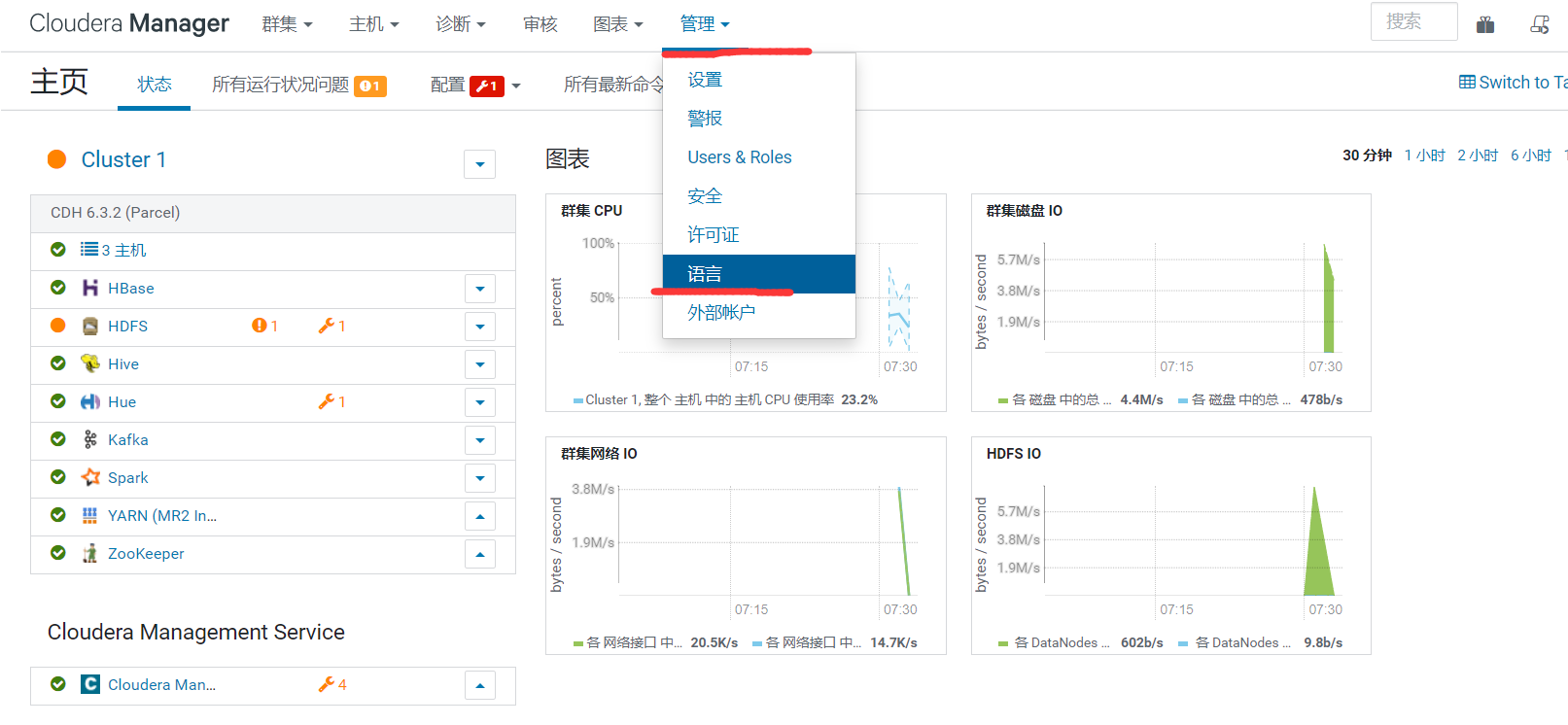
Task: Switch to the 状态 tab
Action: click(x=154, y=85)
